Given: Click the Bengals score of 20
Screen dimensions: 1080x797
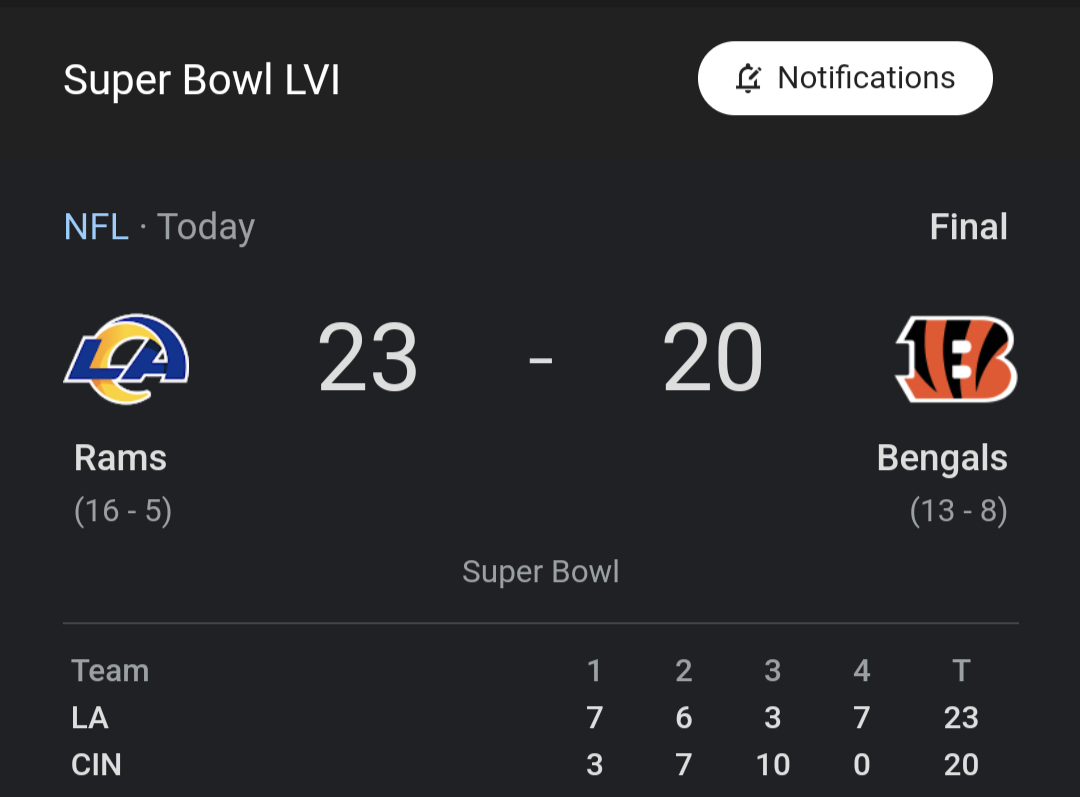Looking at the screenshot, I should pos(712,357).
